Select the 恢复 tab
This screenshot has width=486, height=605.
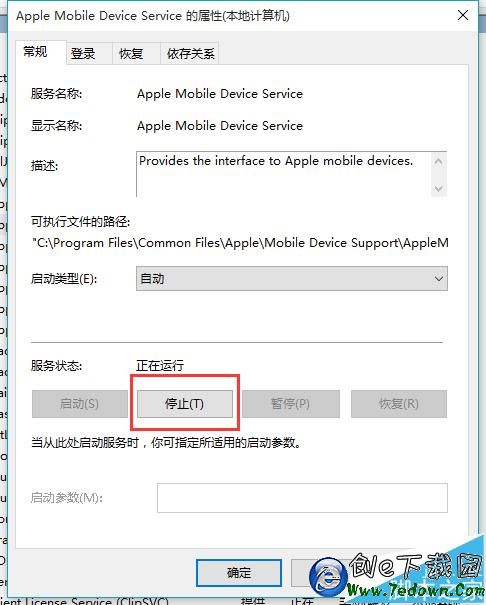(x=131, y=53)
